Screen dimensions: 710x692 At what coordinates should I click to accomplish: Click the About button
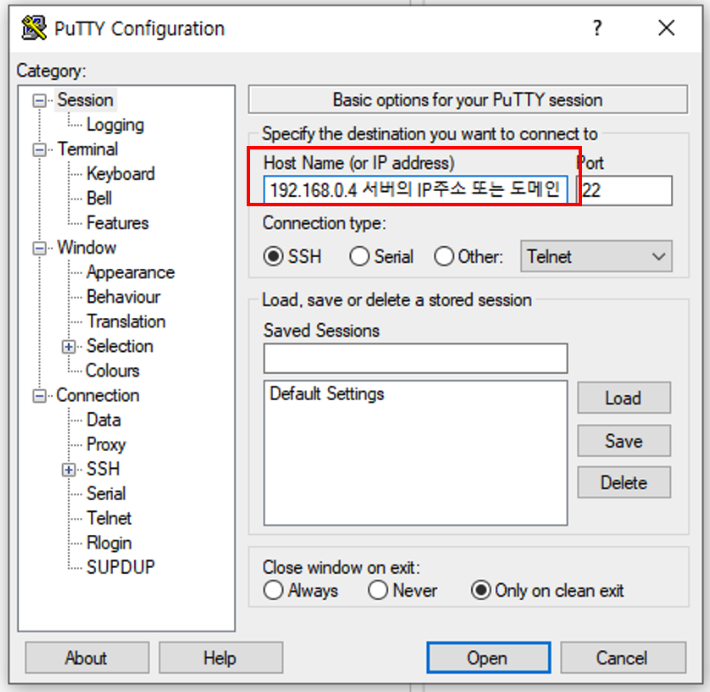tap(87, 658)
